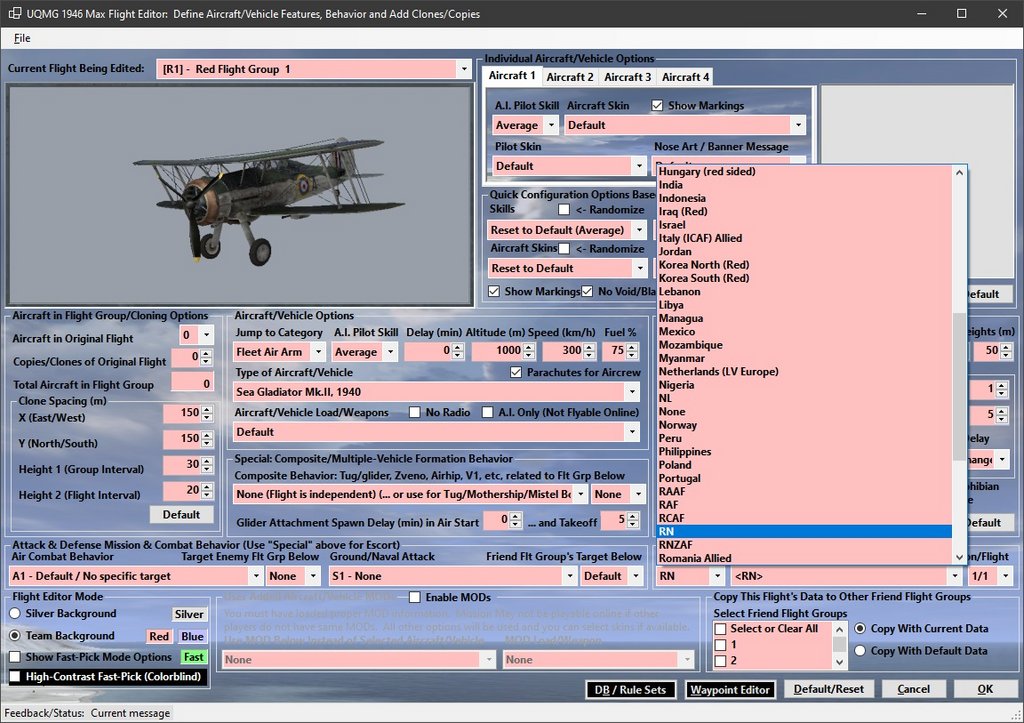Select the Silver Background radio button

15,613
